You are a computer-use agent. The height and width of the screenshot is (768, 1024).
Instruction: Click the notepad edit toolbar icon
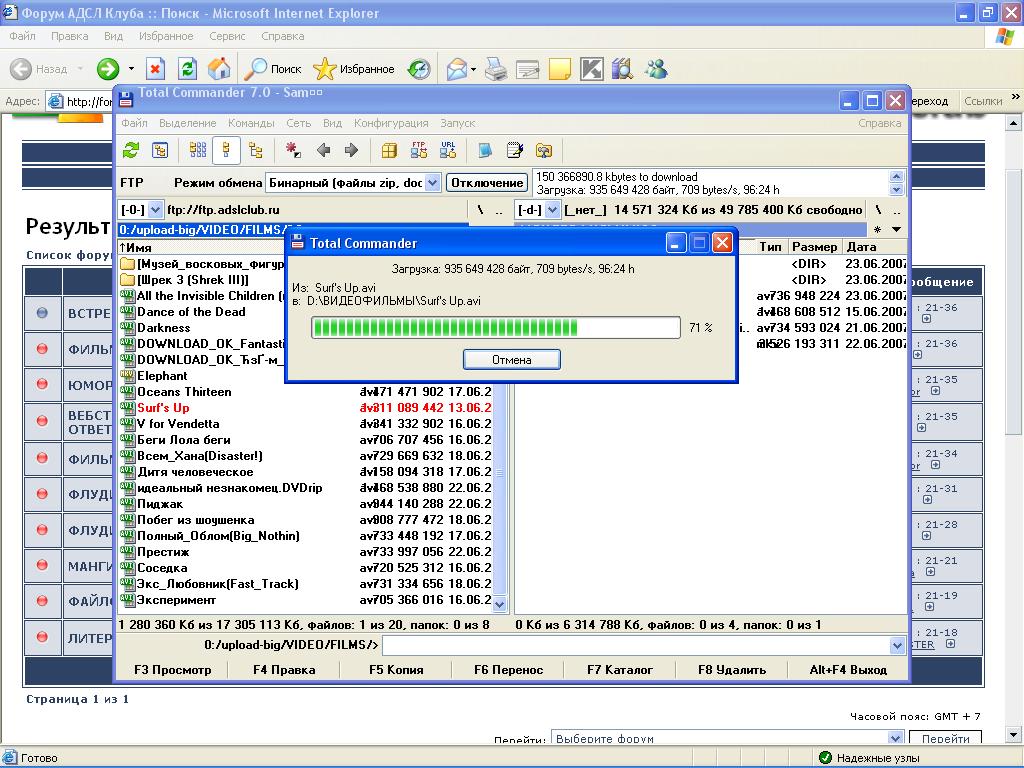515,151
